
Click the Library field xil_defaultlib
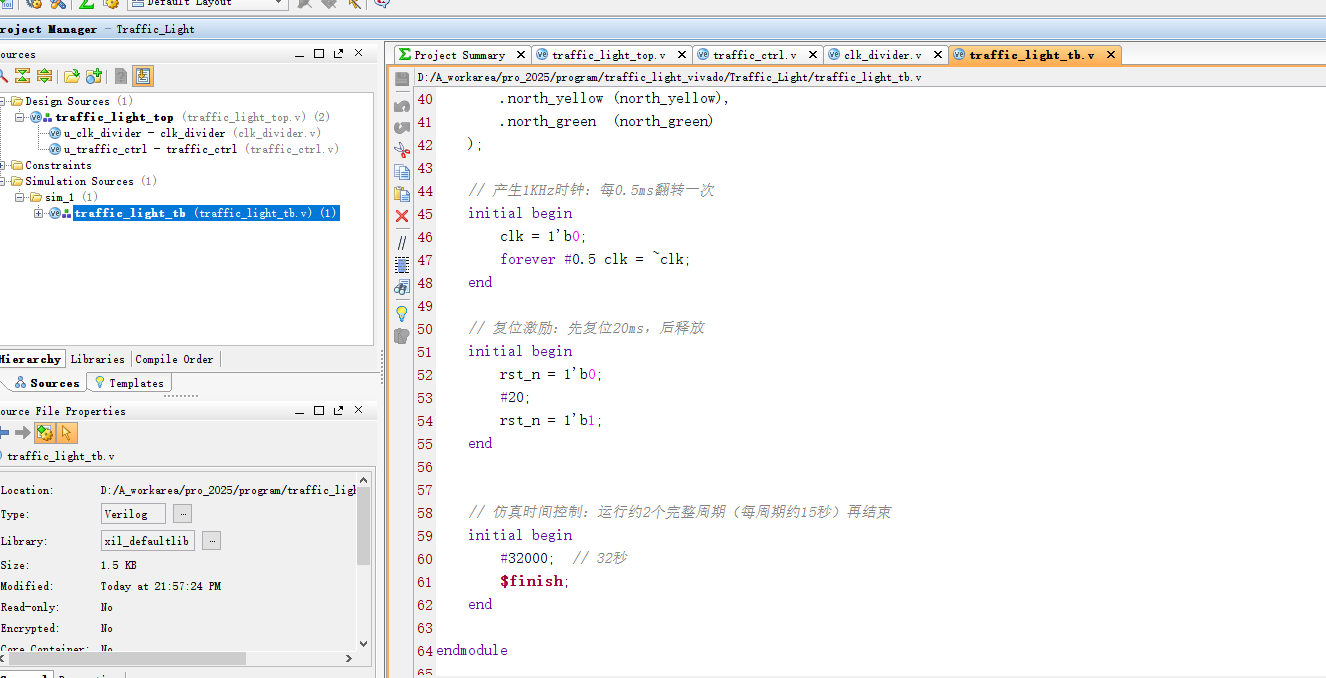148,541
